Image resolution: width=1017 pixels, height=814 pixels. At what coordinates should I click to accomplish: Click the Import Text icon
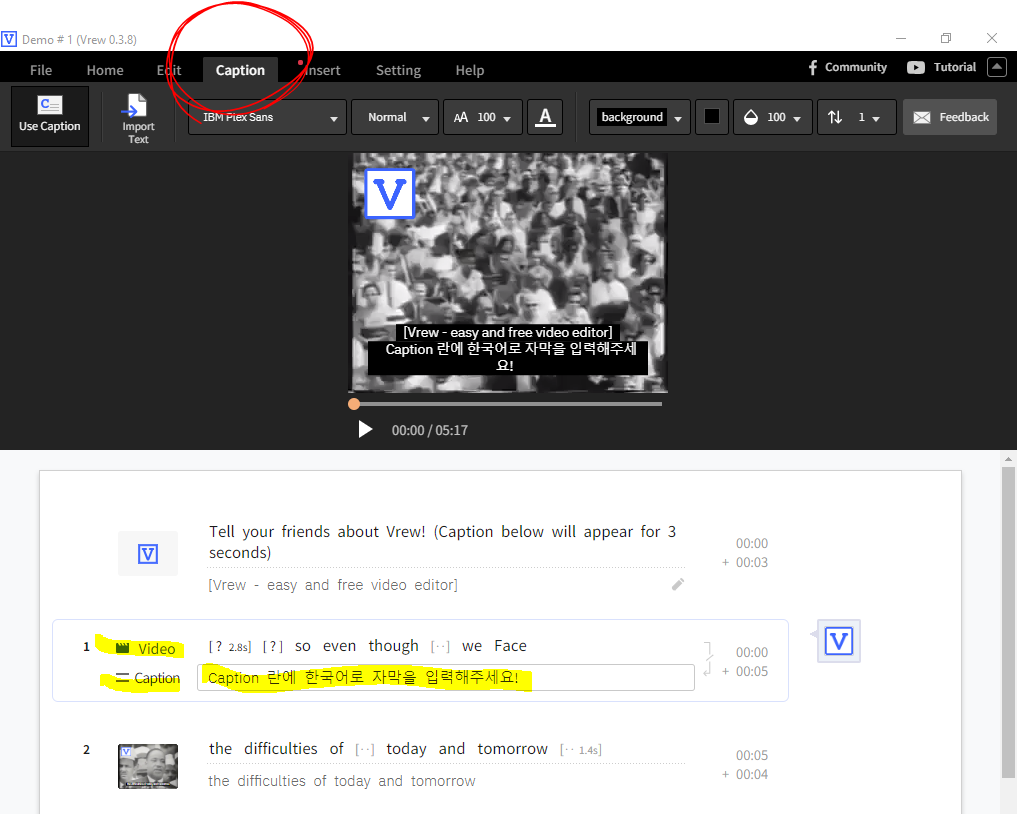(x=138, y=119)
